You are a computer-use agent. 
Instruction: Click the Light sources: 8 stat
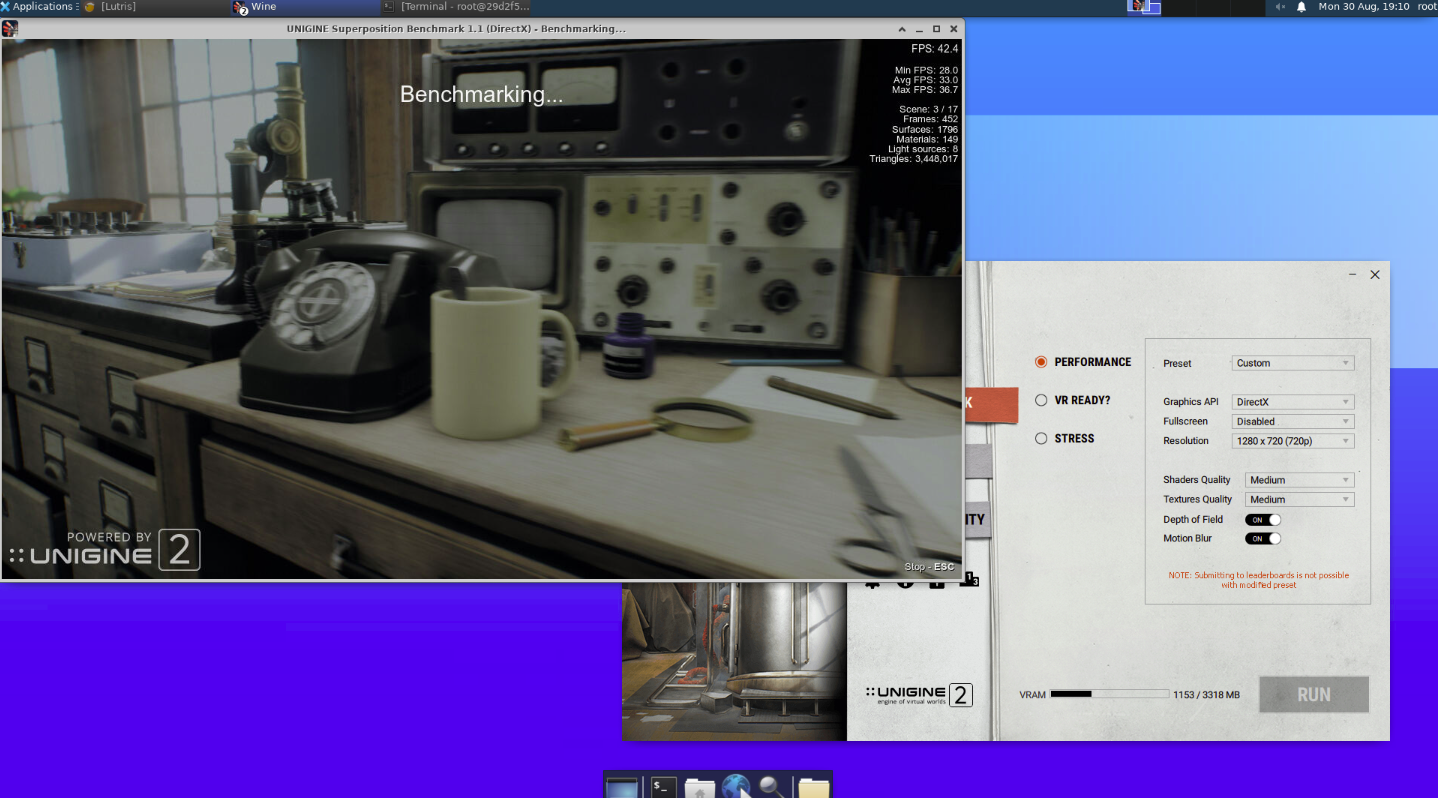pos(923,149)
